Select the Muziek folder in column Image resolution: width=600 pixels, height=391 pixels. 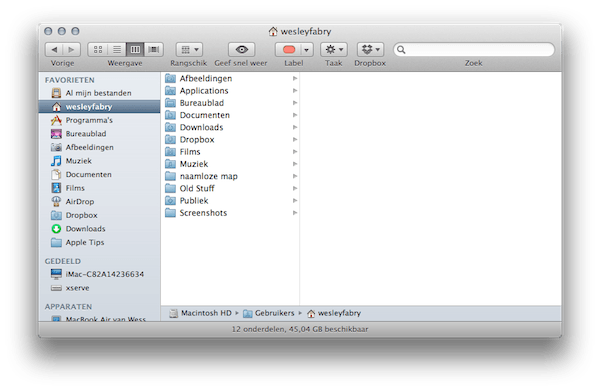coord(230,164)
